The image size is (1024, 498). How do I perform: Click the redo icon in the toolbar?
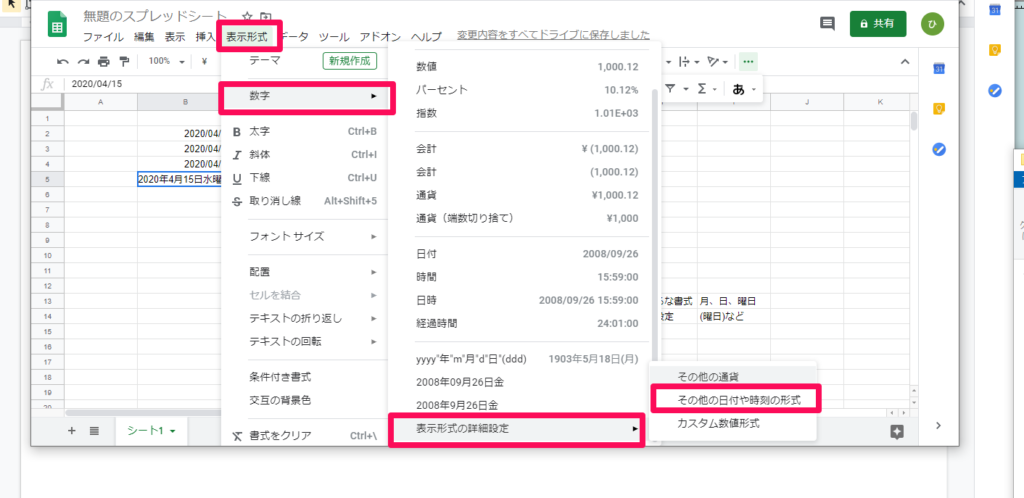pyautogui.click(x=82, y=61)
